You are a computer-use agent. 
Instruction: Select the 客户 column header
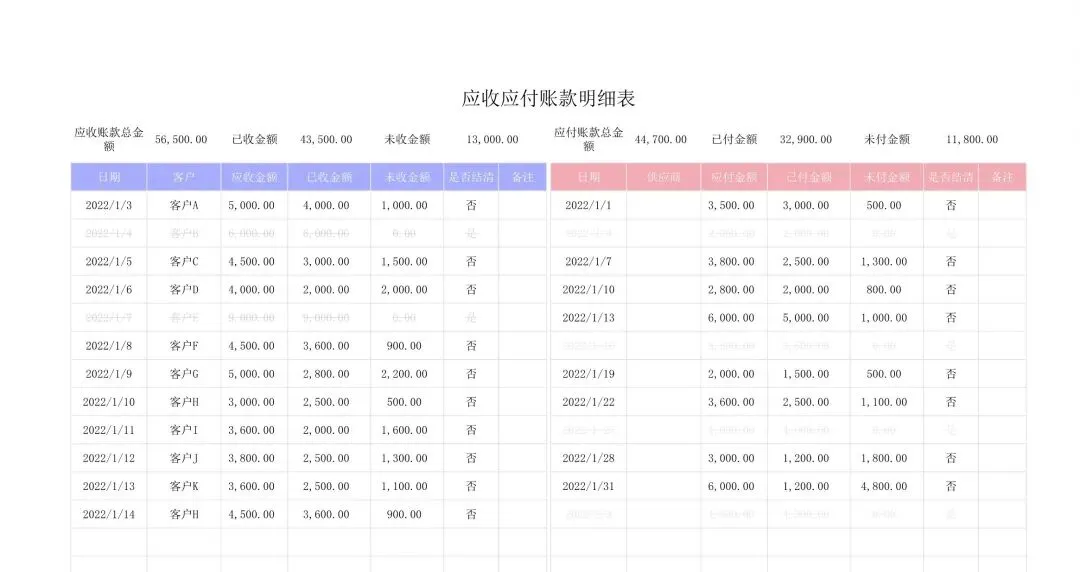pyautogui.click(x=184, y=177)
